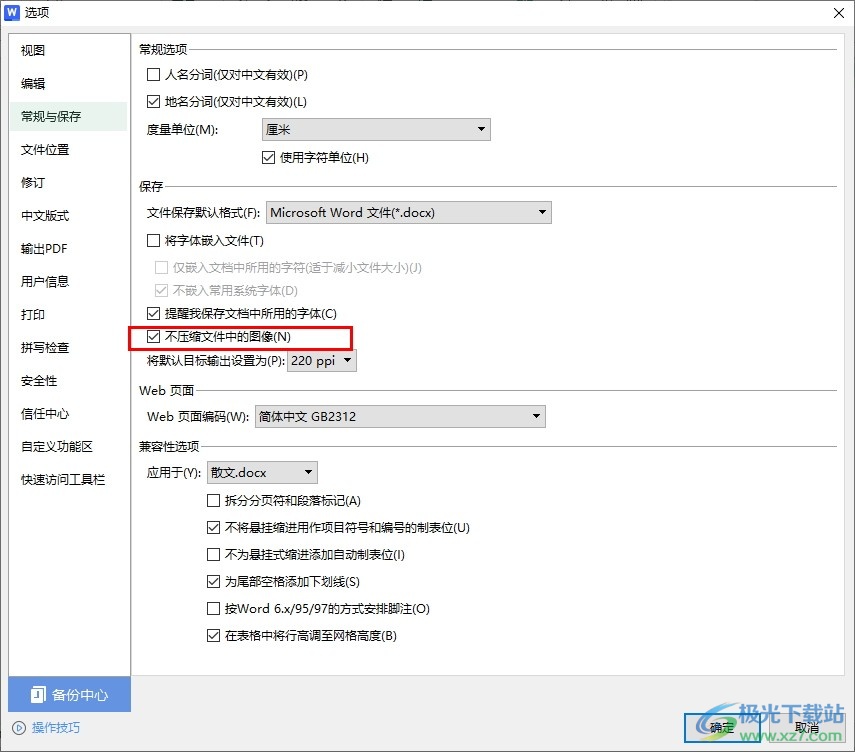855x752 pixels.
Task: Toggle 不压缩文件中的图像 checkbox
Action: click(153, 336)
